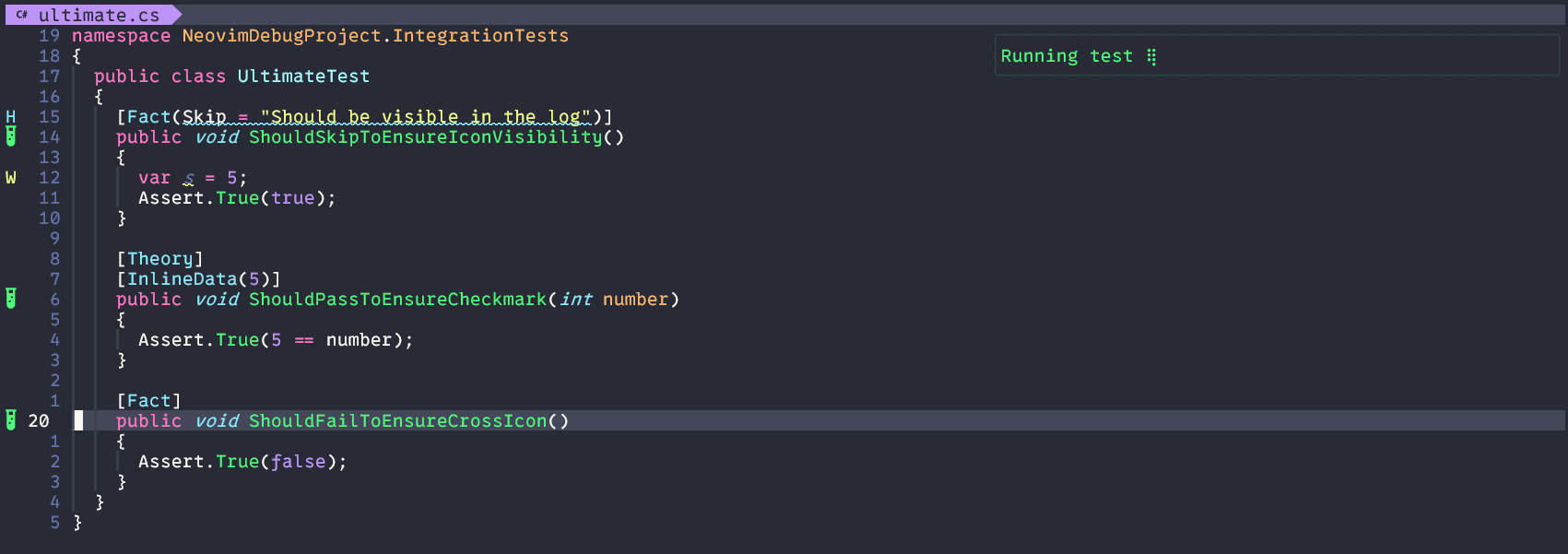Select the ultimate.cs buffer tab
1568x554 pixels.
(x=92, y=15)
